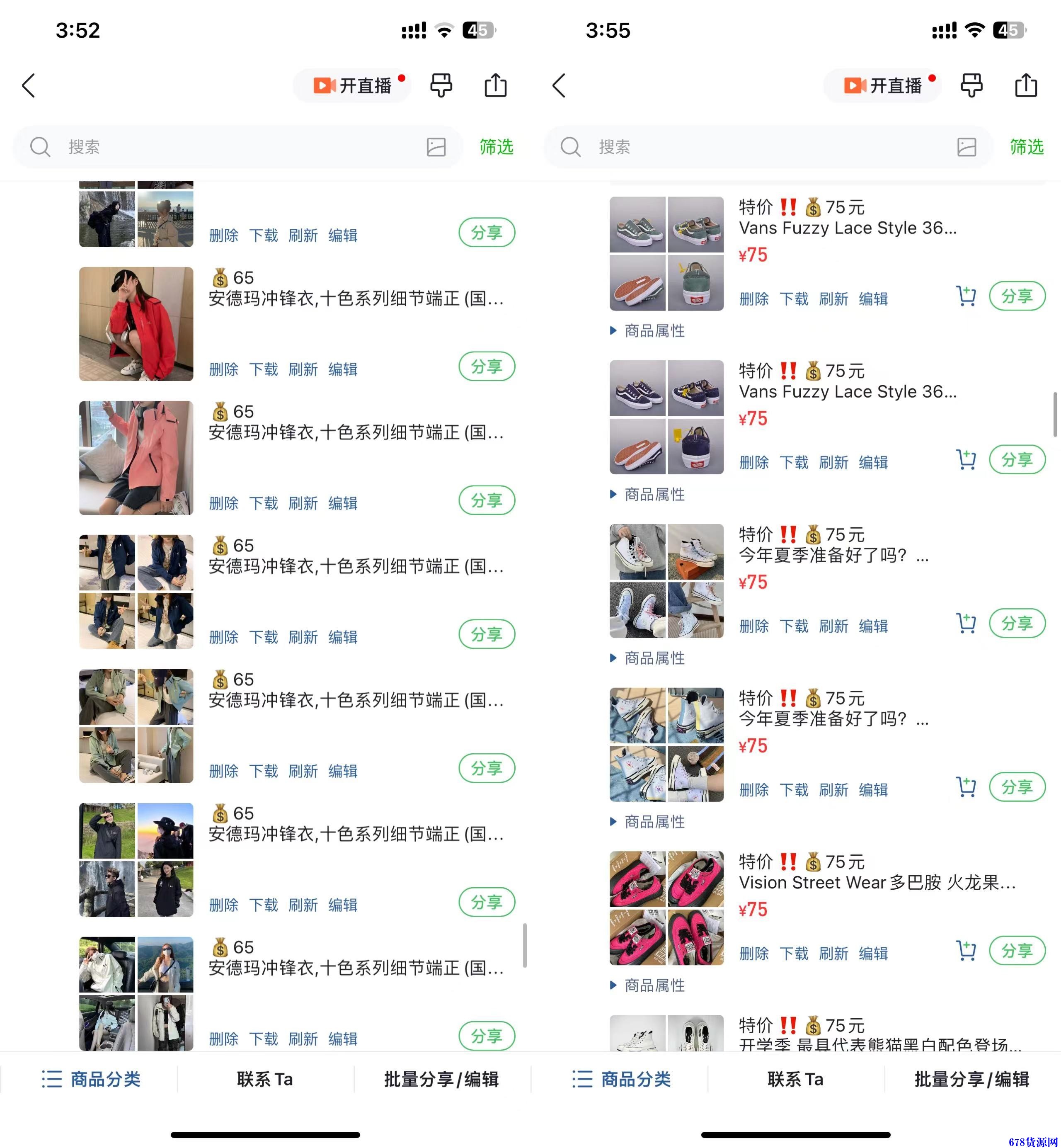Expand 商品属性 under green Vans shoes
This screenshot has height=1148, width=1061.
pos(648,331)
